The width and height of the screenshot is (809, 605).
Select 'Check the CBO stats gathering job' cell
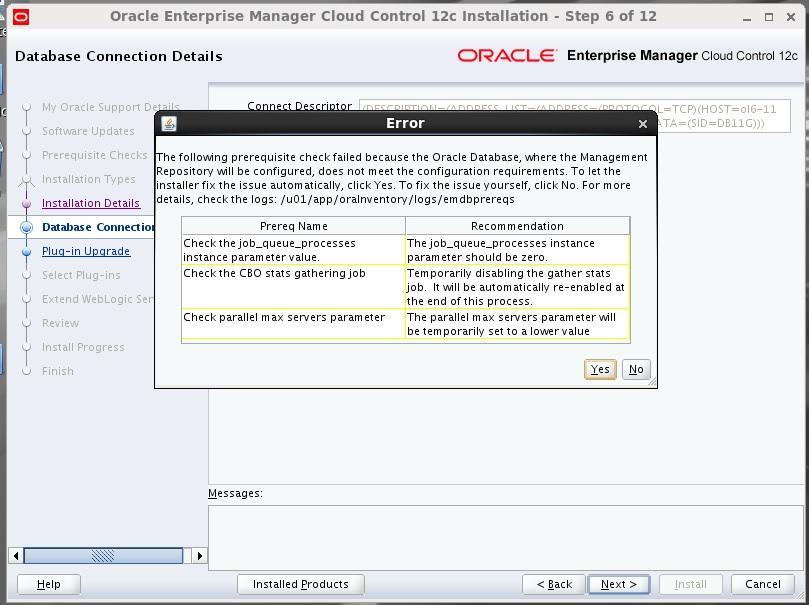[294, 287]
